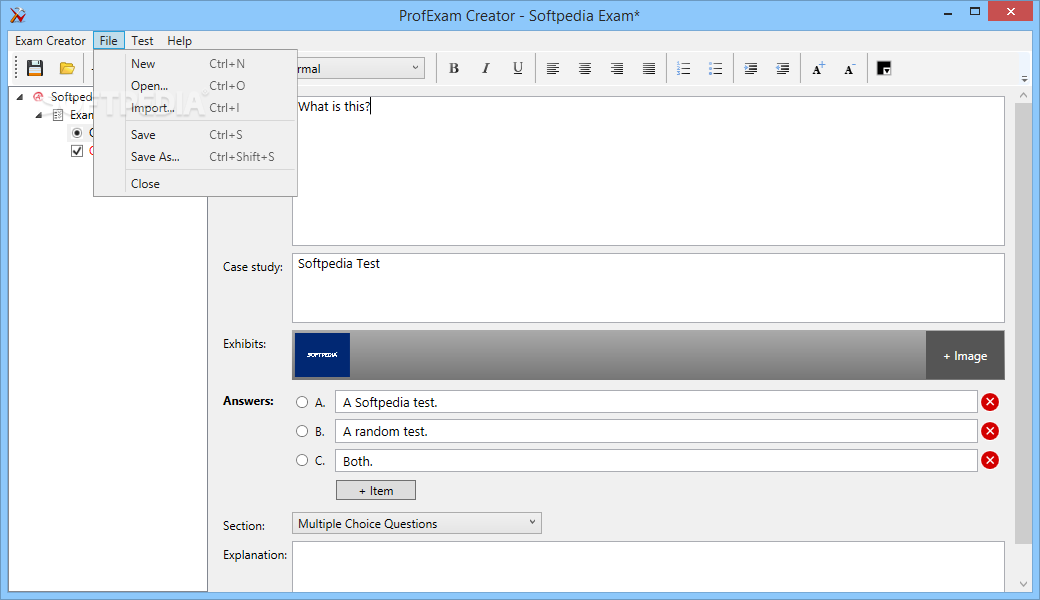1040x600 pixels.
Task: Insert a numbered list
Action: 683,68
